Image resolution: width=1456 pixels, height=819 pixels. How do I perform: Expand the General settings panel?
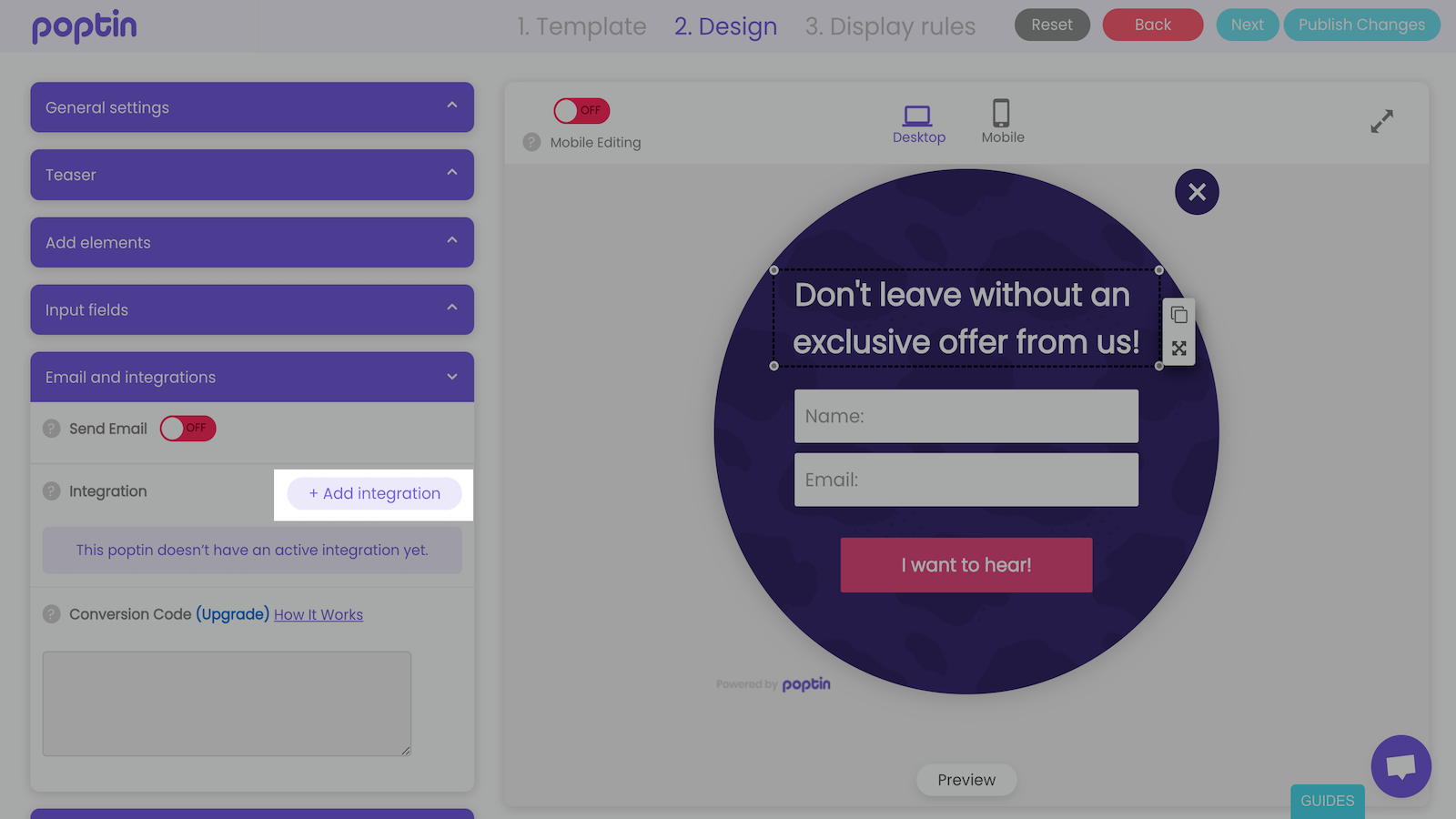pyautogui.click(x=252, y=107)
